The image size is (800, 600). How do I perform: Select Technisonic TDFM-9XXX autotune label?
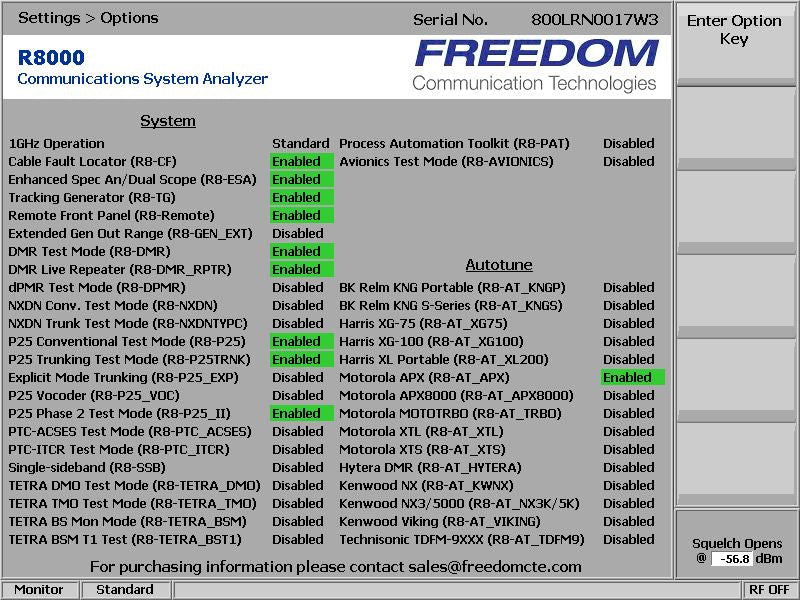pos(462,539)
